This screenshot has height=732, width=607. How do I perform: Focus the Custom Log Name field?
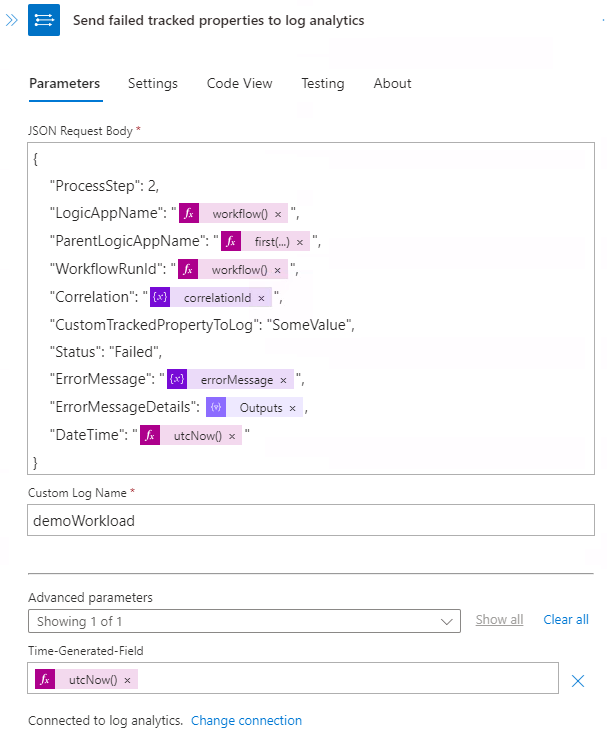(x=311, y=520)
